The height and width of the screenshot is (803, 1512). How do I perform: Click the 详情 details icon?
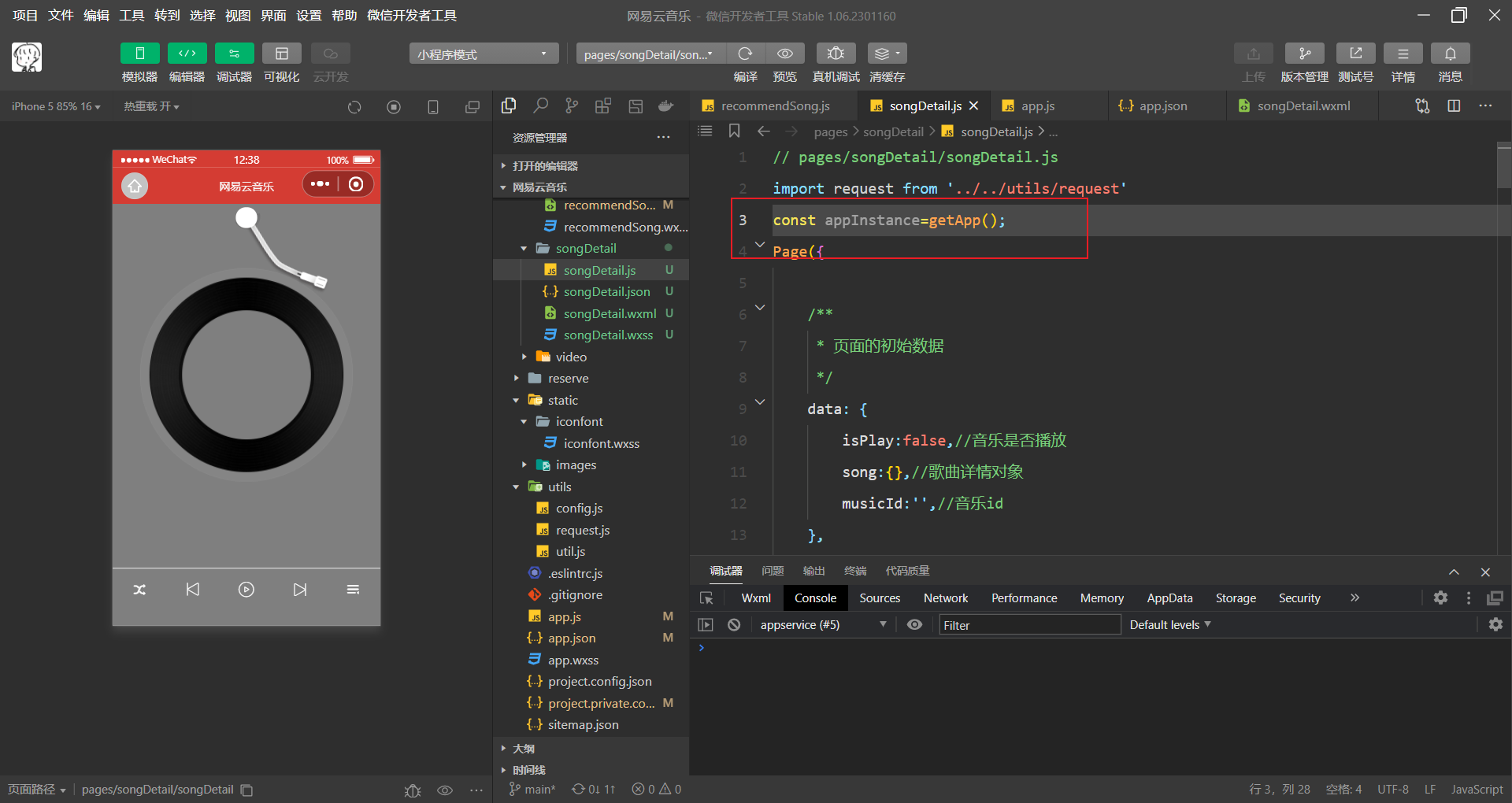click(x=1403, y=54)
